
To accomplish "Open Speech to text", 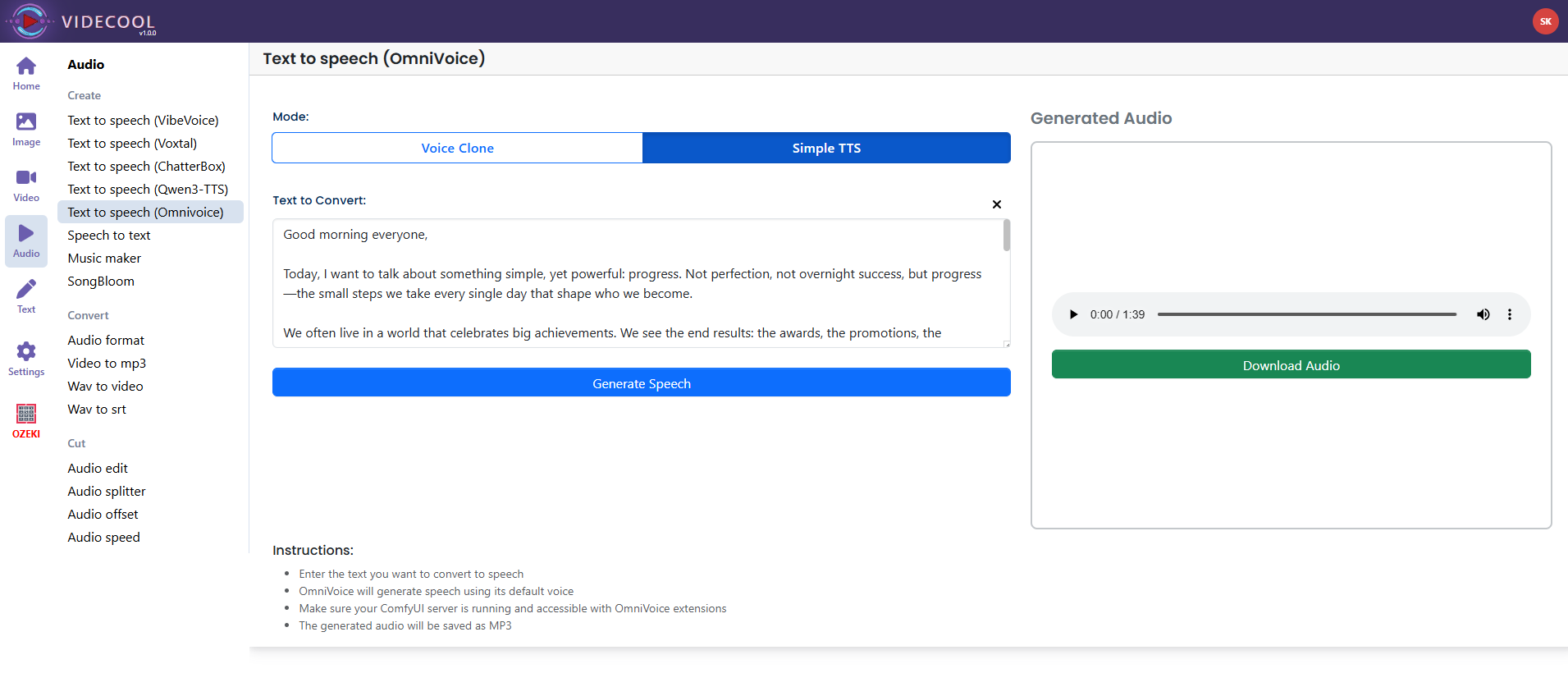I will point(109,235).
